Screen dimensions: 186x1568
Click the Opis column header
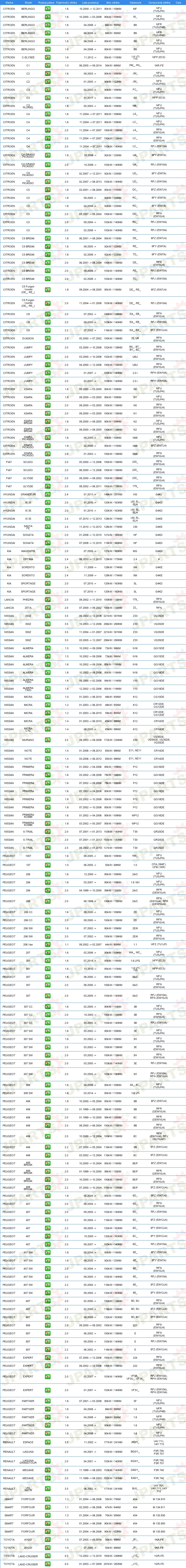pos(179,2)
